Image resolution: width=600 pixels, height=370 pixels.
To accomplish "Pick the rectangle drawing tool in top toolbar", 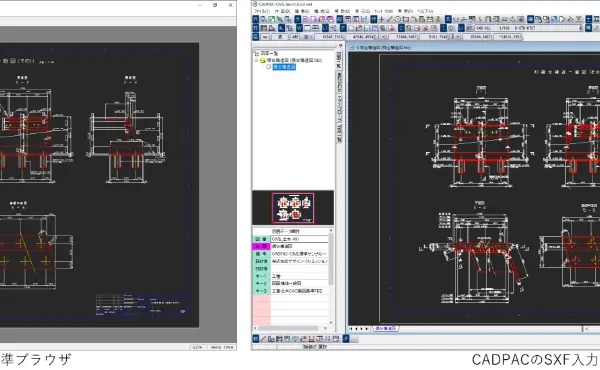I will [x=406, y=19].
